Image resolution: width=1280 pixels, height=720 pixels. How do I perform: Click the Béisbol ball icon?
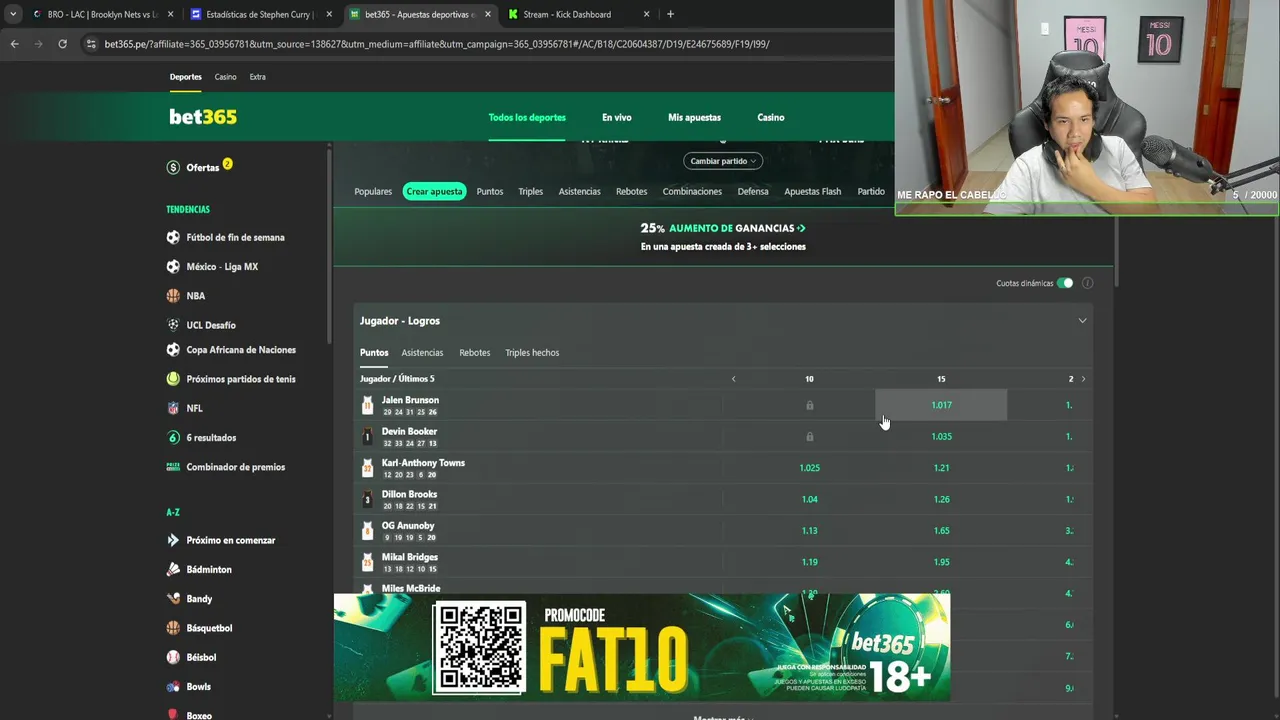(x=173, y=657)
